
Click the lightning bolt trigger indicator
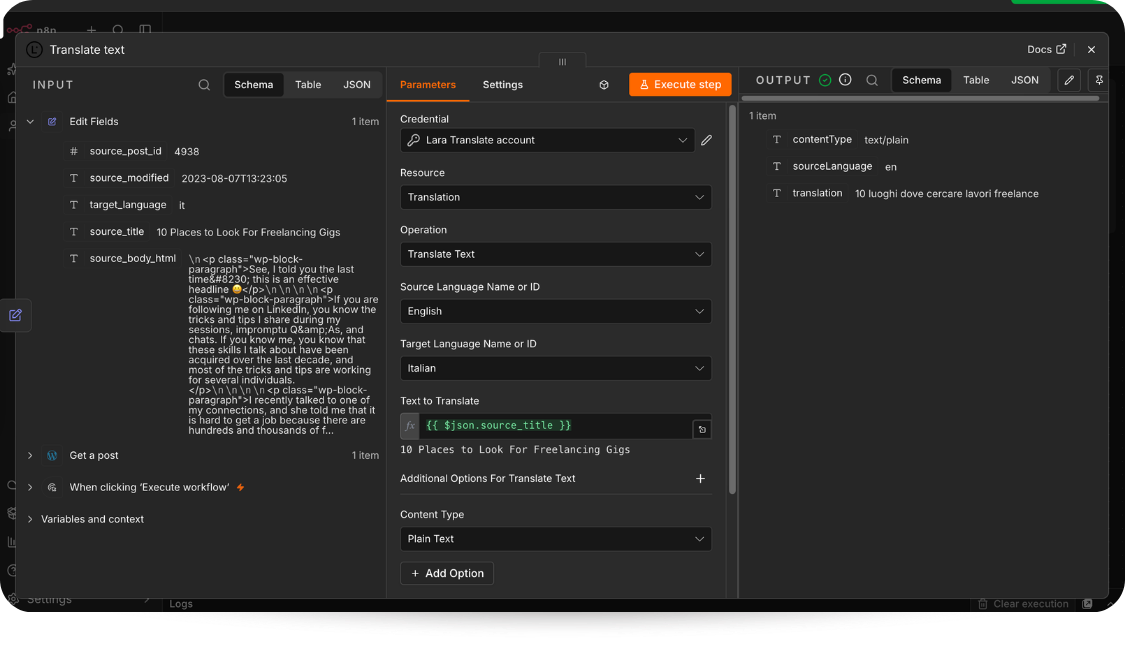241,487
